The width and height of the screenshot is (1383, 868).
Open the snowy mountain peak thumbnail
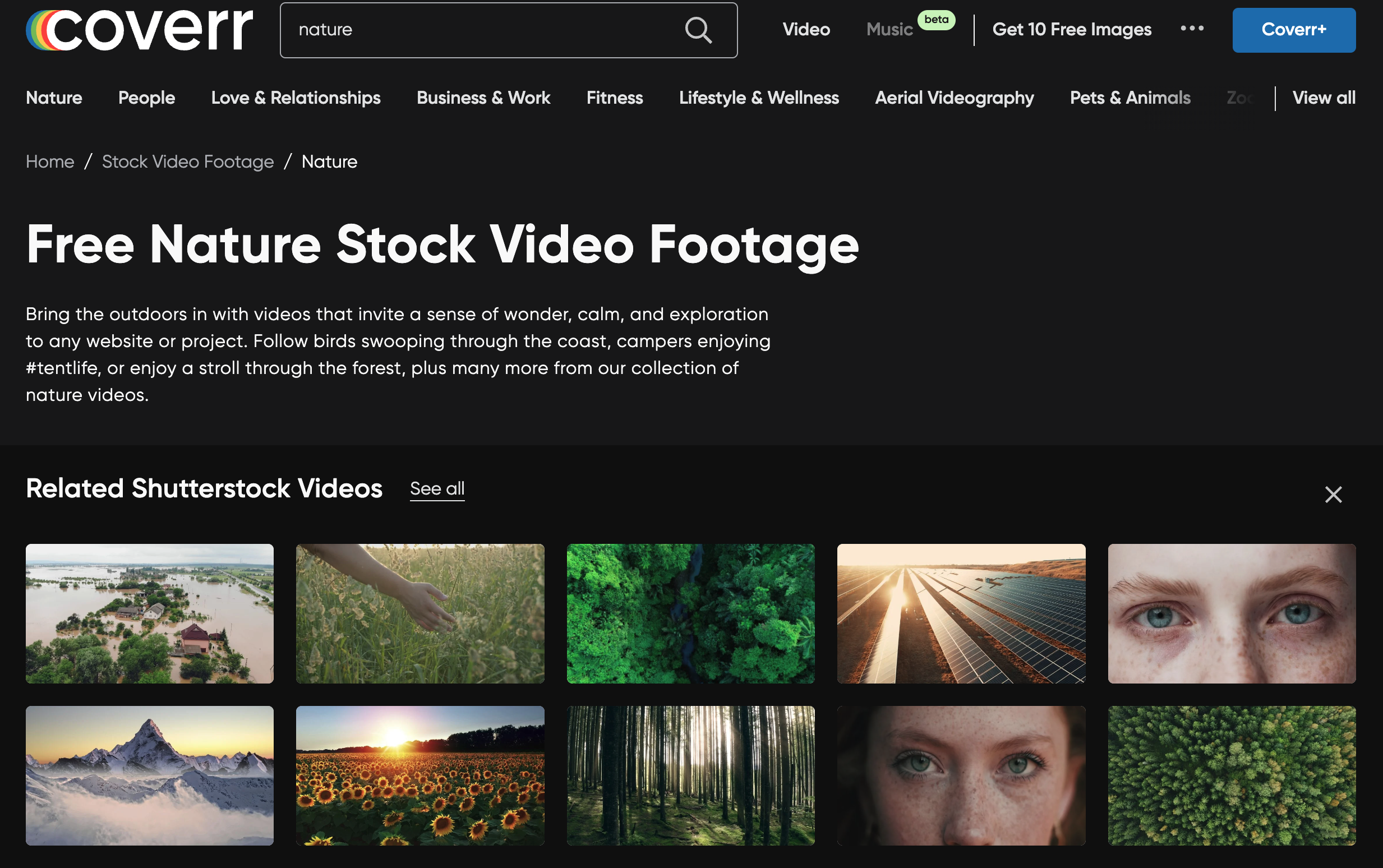[149, 775]
